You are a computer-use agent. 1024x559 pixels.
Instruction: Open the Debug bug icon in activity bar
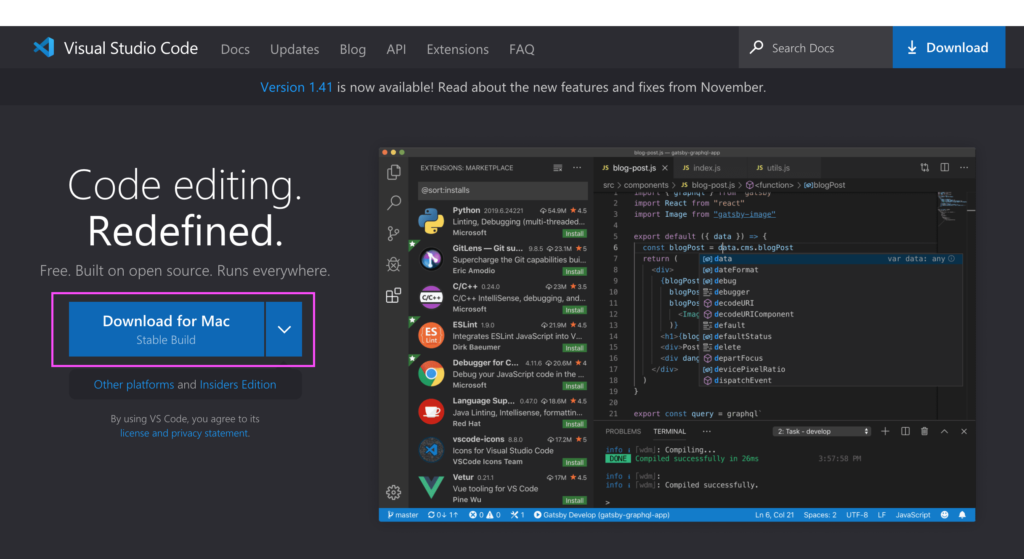click(393, 264)
